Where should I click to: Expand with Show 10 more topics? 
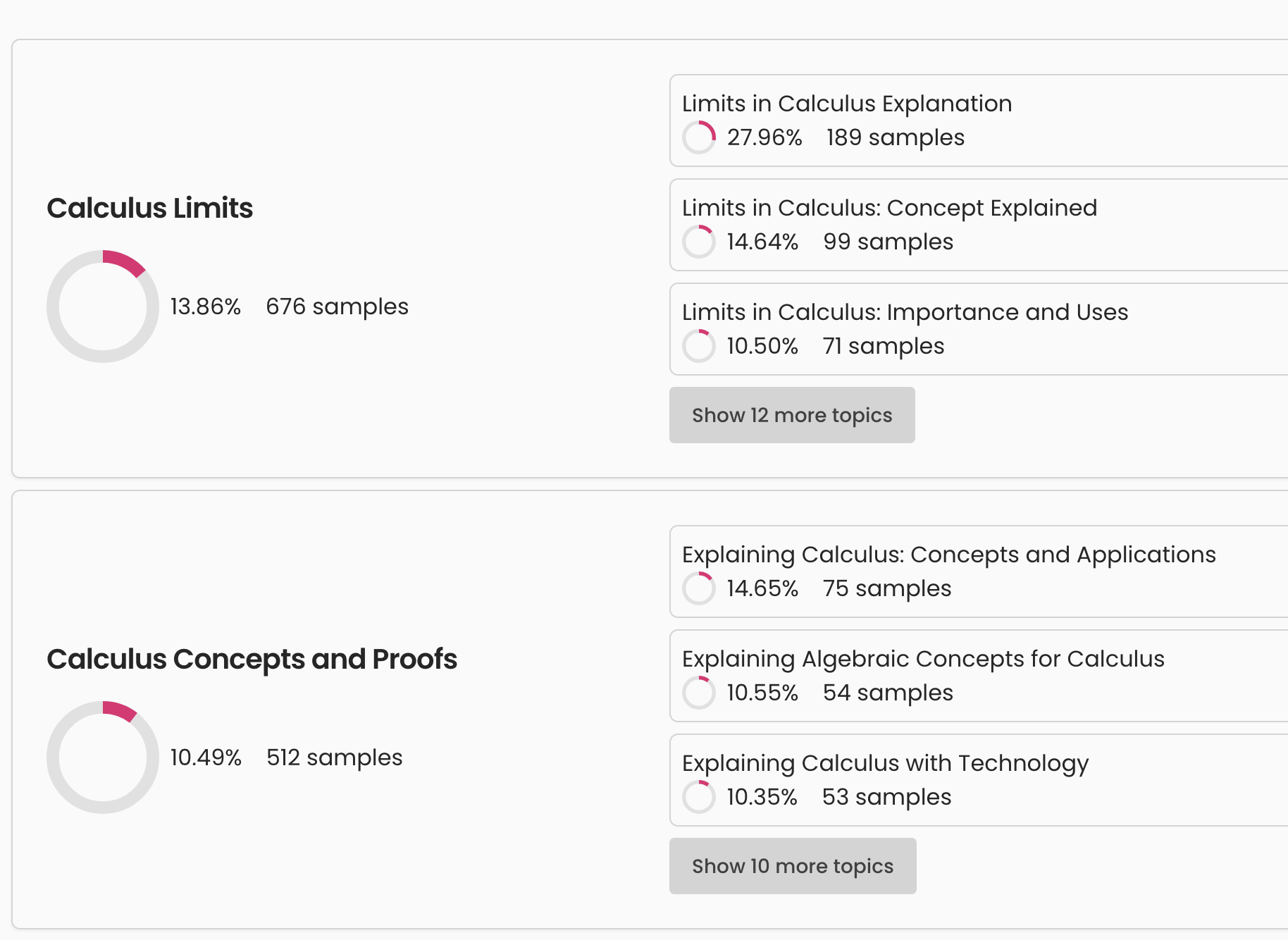click(x=793, y=866)
